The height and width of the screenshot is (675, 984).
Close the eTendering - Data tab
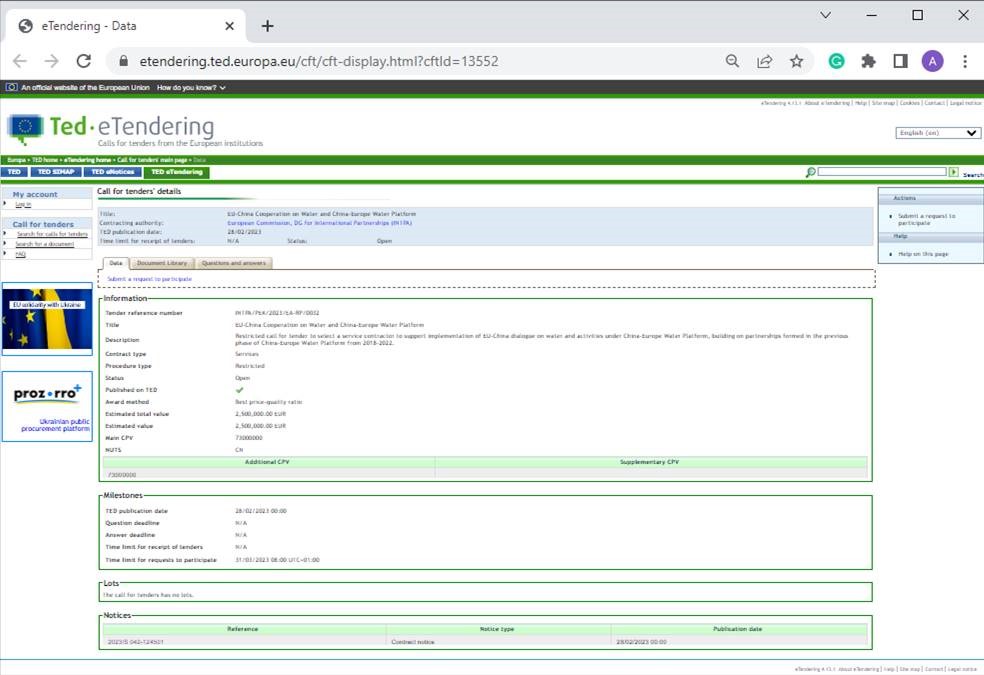pos(229,26)
